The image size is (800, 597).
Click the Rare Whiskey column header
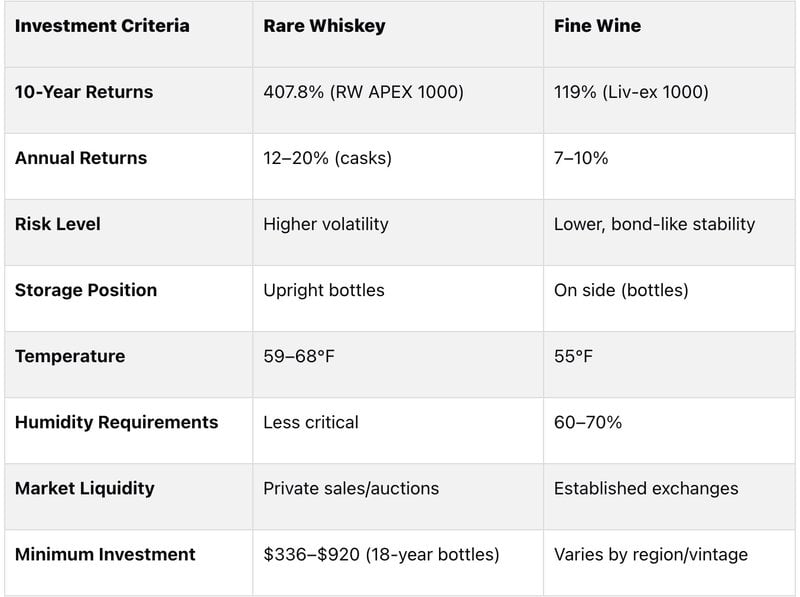(323, 26)
